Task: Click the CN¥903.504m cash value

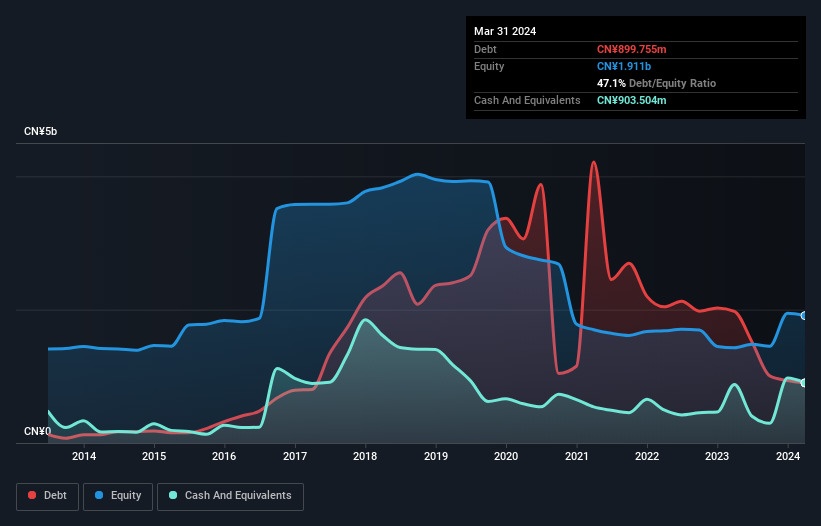Action: pyautogui.click(x=631, y=100)
